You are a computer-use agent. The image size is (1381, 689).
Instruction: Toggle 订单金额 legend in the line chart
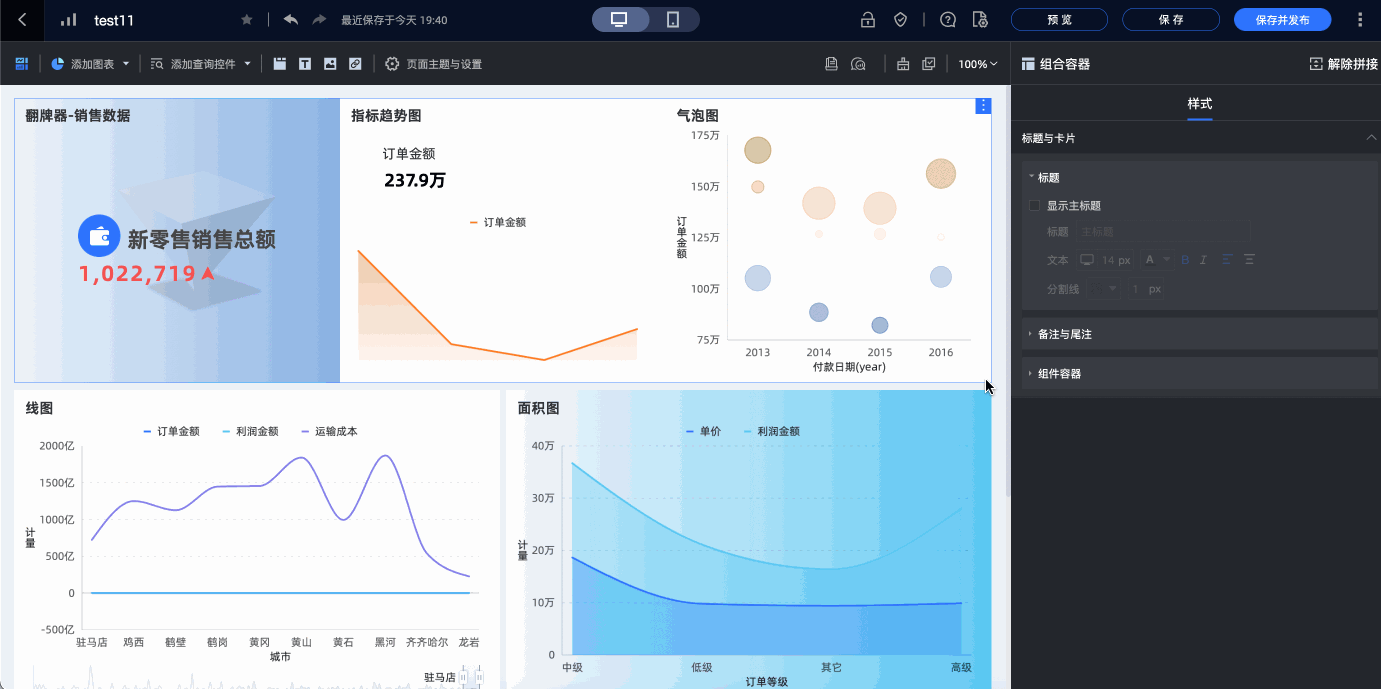(x=171, y=432)
